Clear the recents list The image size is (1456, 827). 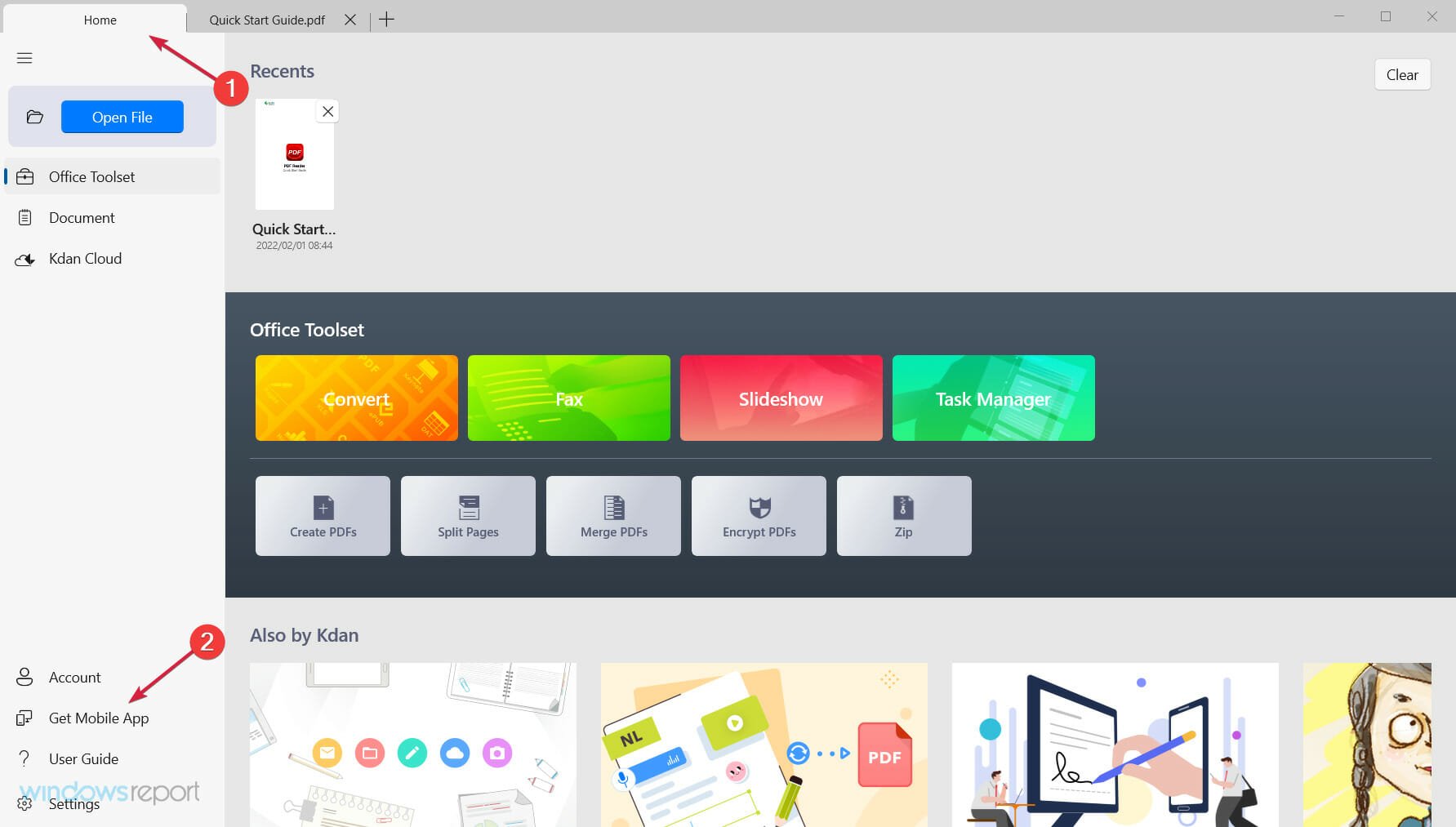1402,74
